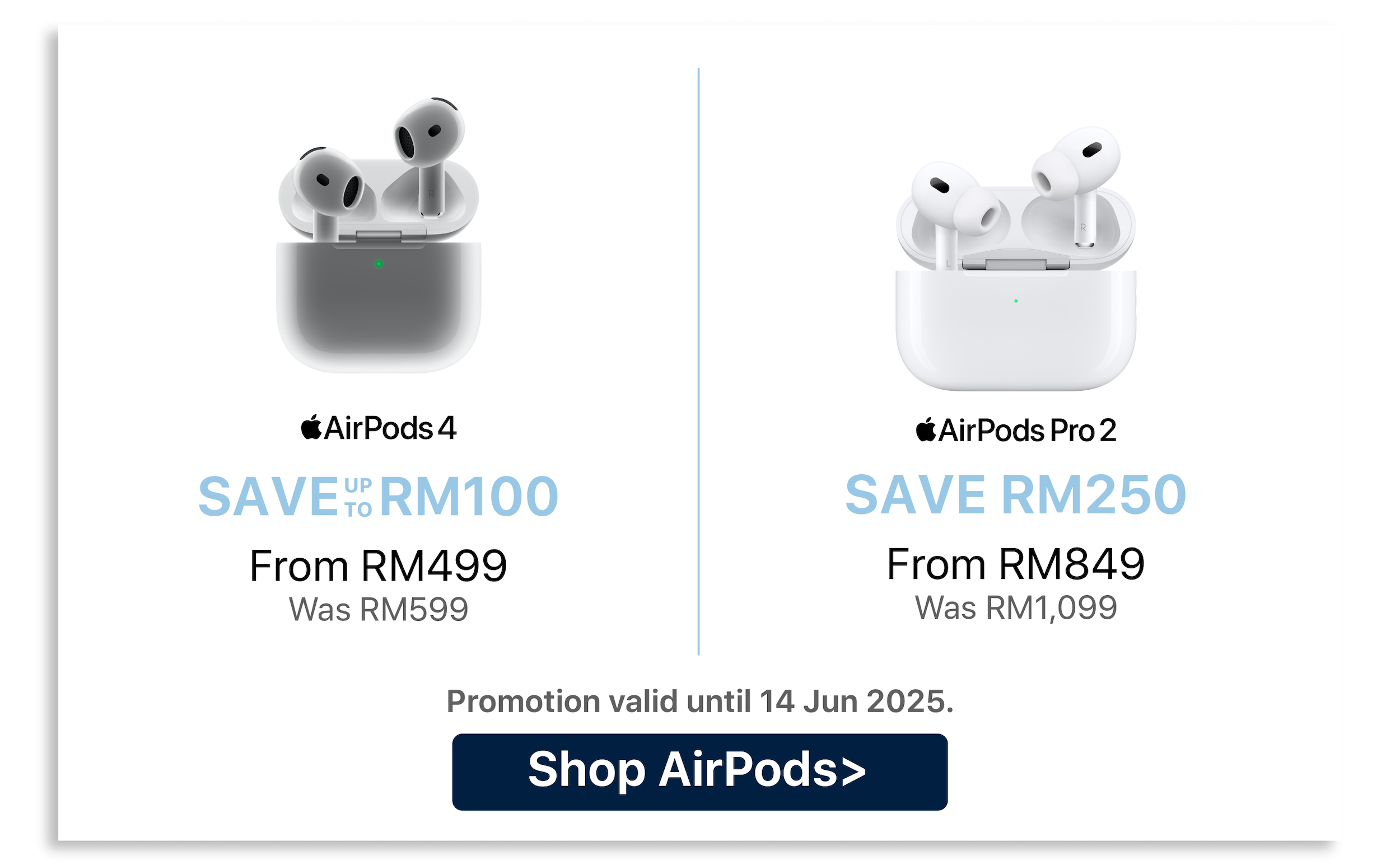Screen dimensions: 1400x865
Task: Click the AirPods Pro 2 product image
Action: click(1015, 259)
